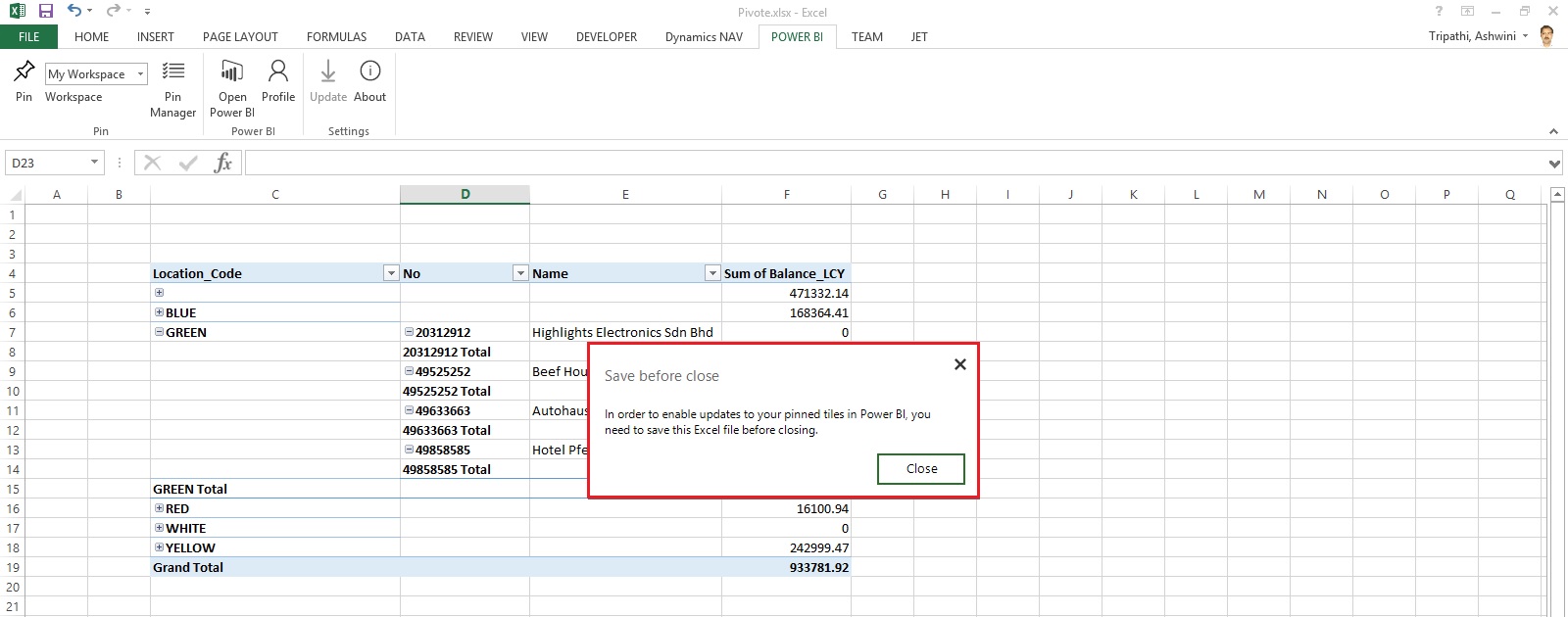Switch to the INSERT tab
This screenshot has height=617, width=1568.
pos(155,37)
